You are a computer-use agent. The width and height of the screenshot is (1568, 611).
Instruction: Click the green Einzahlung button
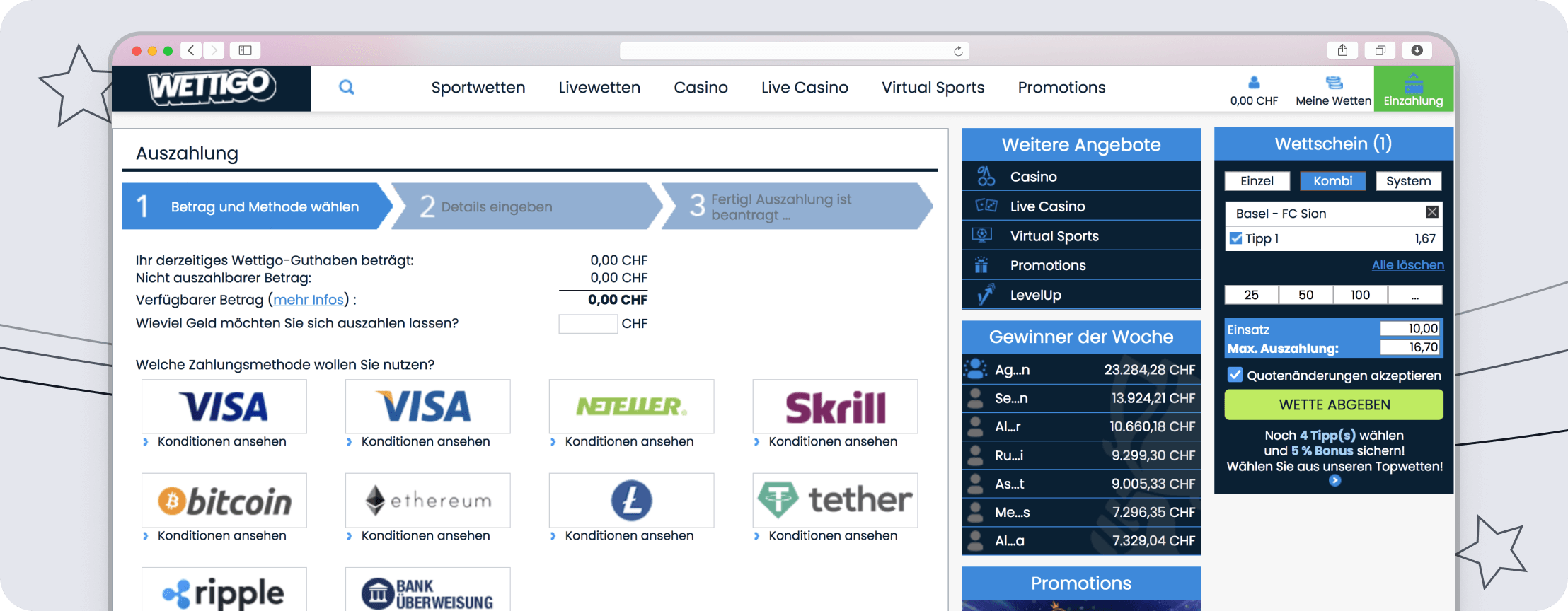[1413, 88]
